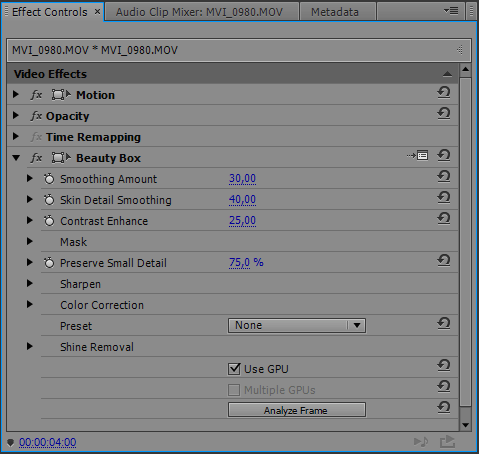Reset the Use GPU option
The height and width of the screenshot is (454, 479).
point(444,366)
